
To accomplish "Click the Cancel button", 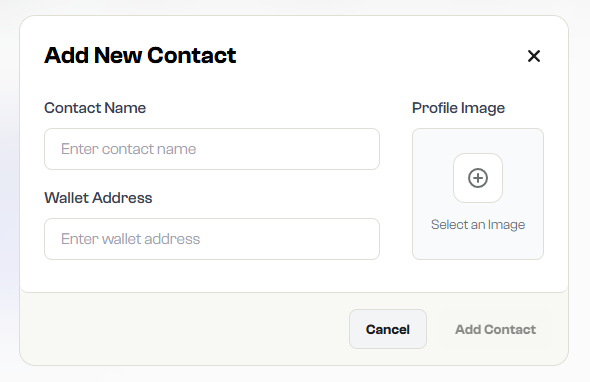I will tap(388, 329).
